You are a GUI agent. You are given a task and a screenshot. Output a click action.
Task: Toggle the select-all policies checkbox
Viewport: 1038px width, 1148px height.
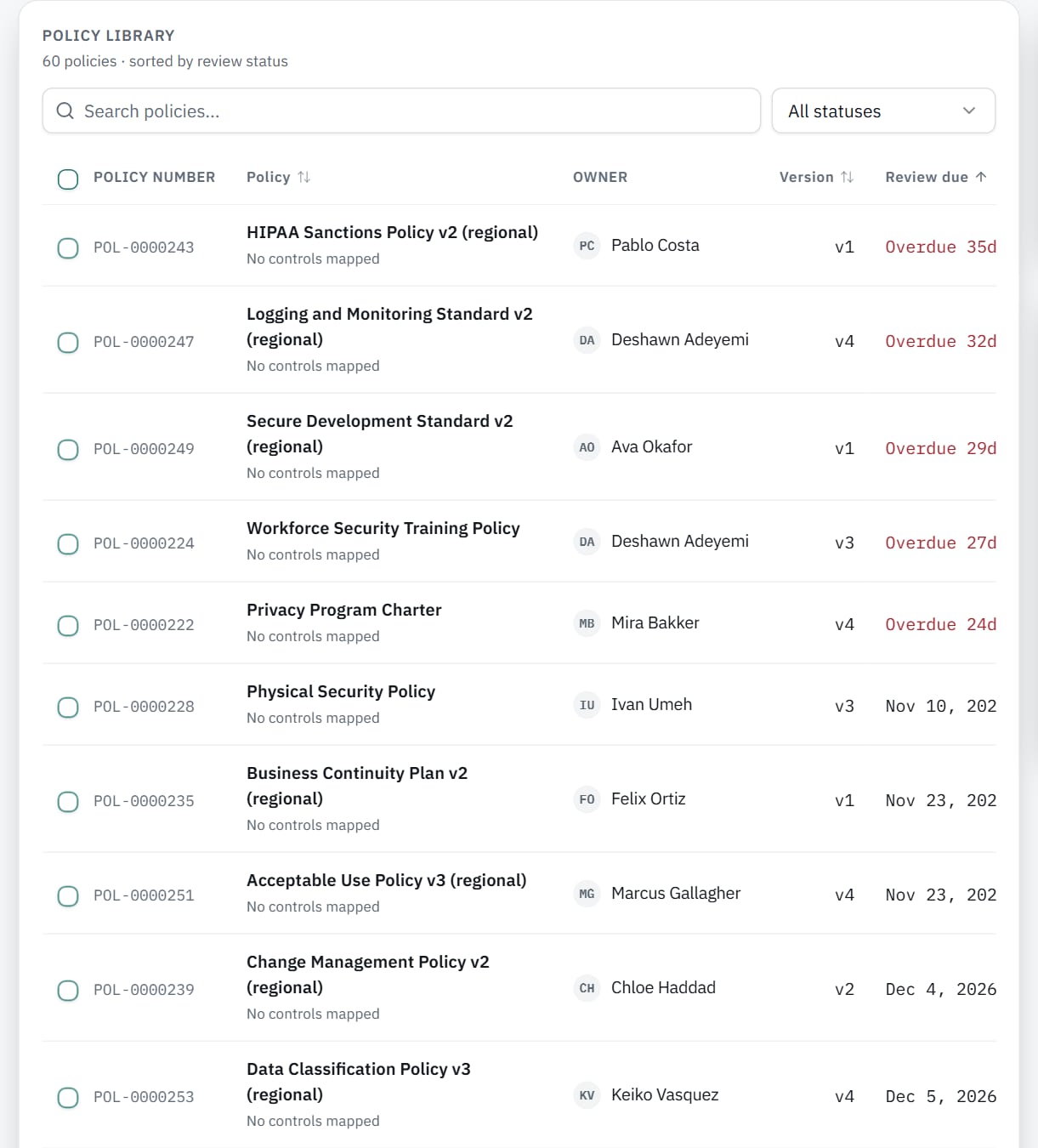[68, 179]
